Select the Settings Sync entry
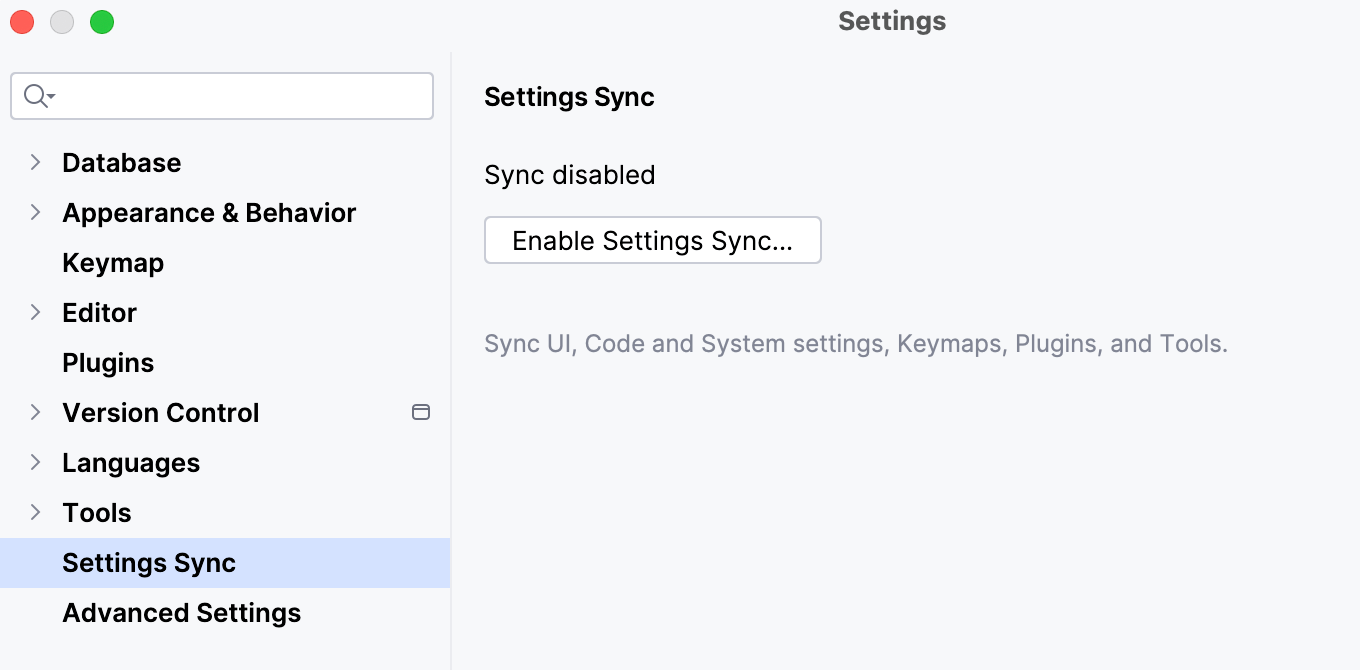 149,562
